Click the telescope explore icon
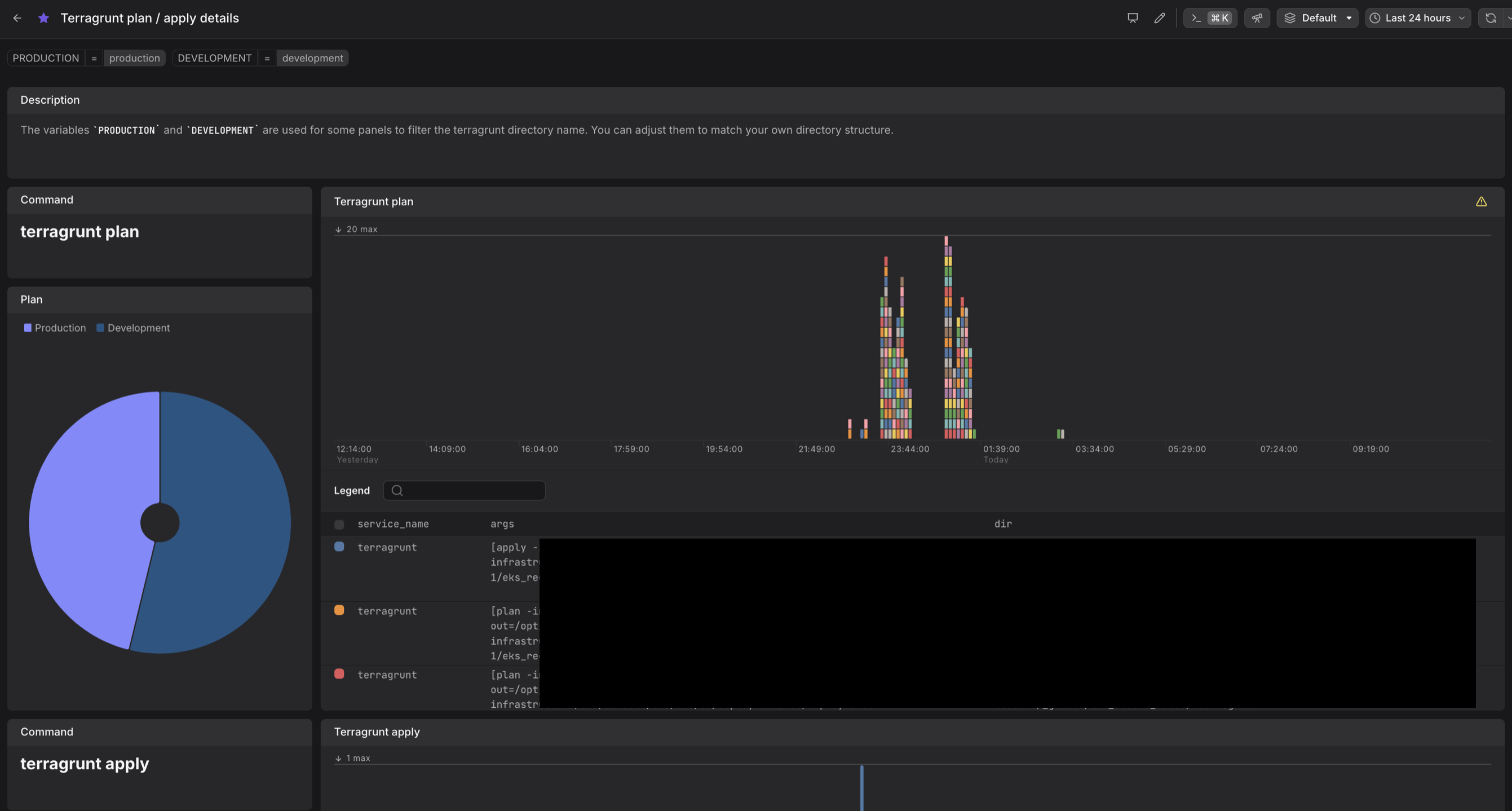This screenshot has height=811, width=1512. point(1257,18)
